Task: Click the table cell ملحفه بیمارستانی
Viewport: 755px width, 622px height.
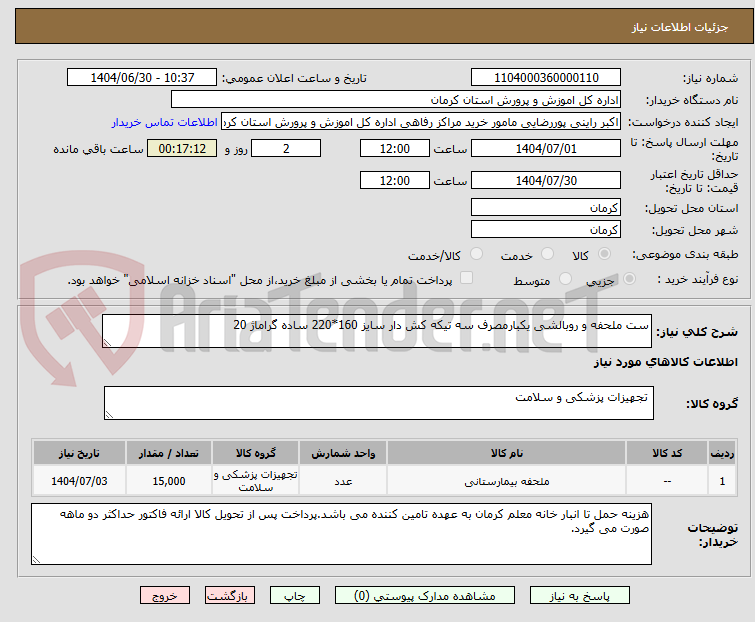Action: pos(506,481)
